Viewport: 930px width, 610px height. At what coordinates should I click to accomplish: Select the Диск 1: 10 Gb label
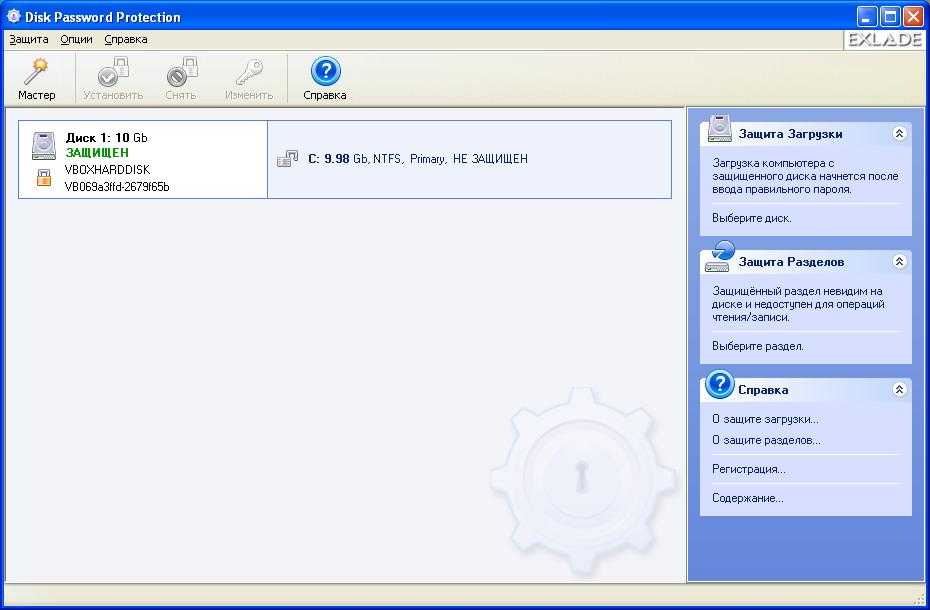[107, 138]
